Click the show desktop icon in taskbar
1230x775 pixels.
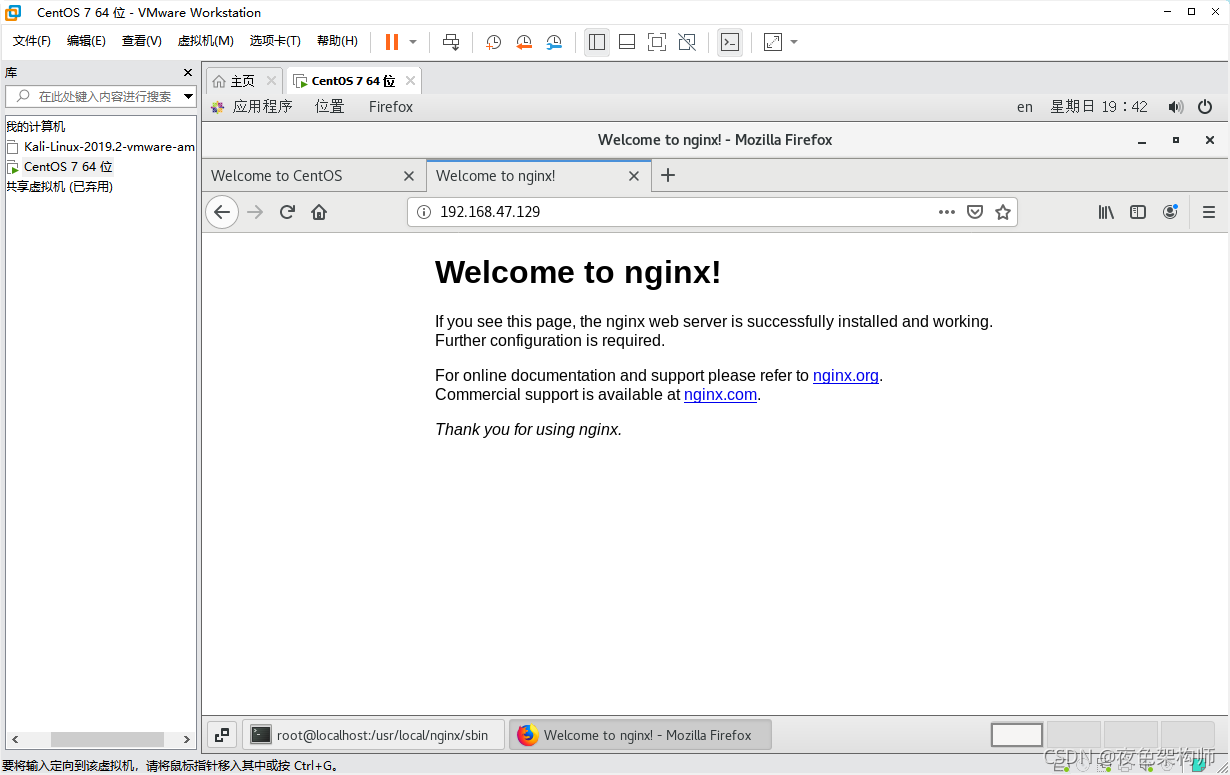coord(222,735)
